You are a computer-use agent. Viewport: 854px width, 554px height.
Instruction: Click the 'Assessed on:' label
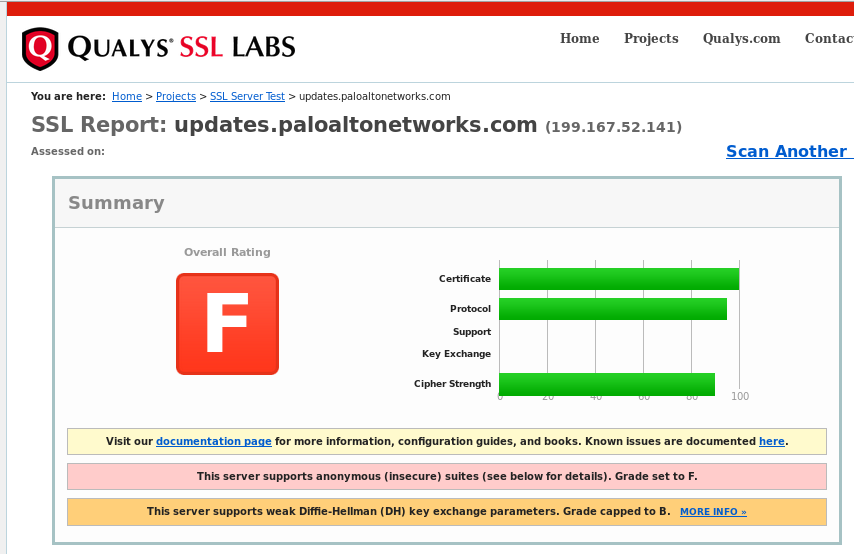[68, 151]
